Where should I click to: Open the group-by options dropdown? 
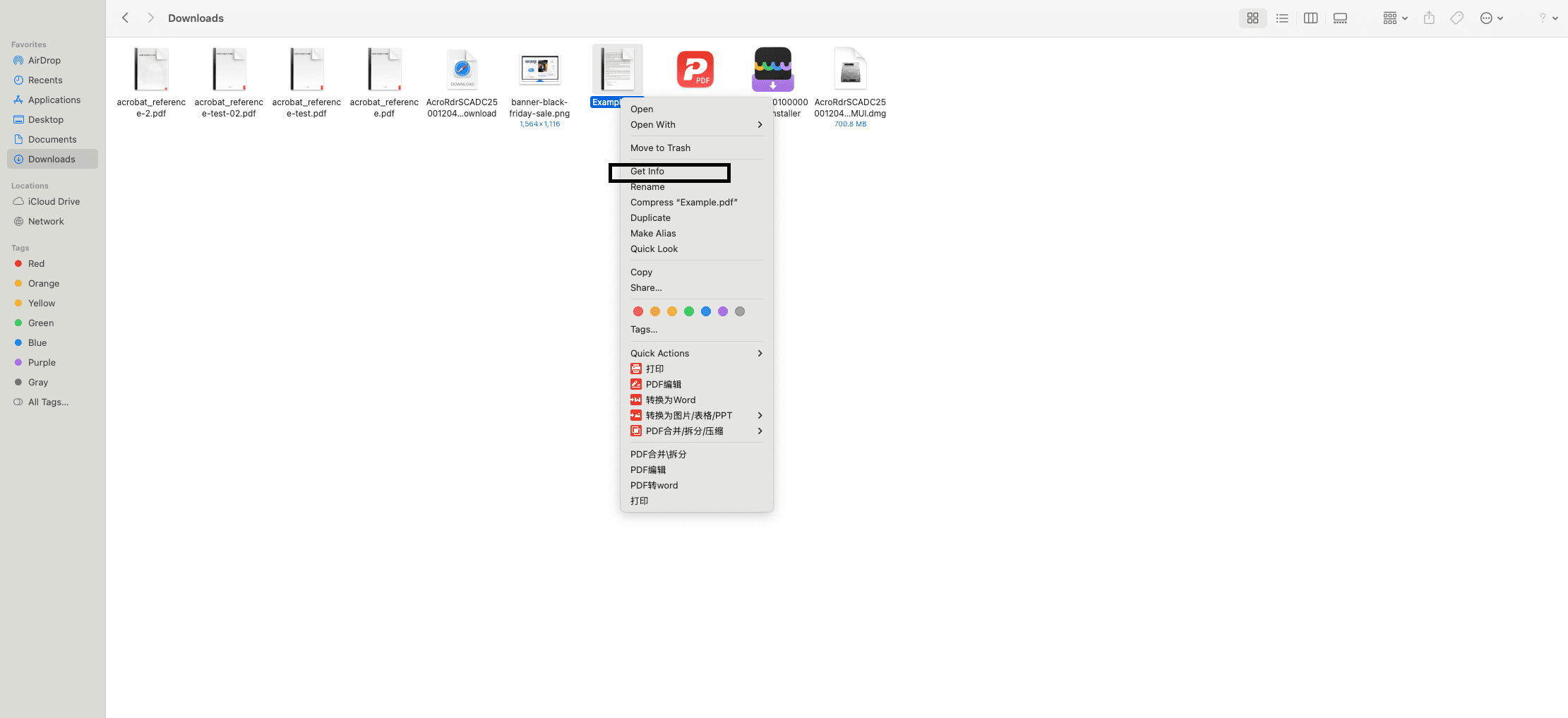point(1395,18)
